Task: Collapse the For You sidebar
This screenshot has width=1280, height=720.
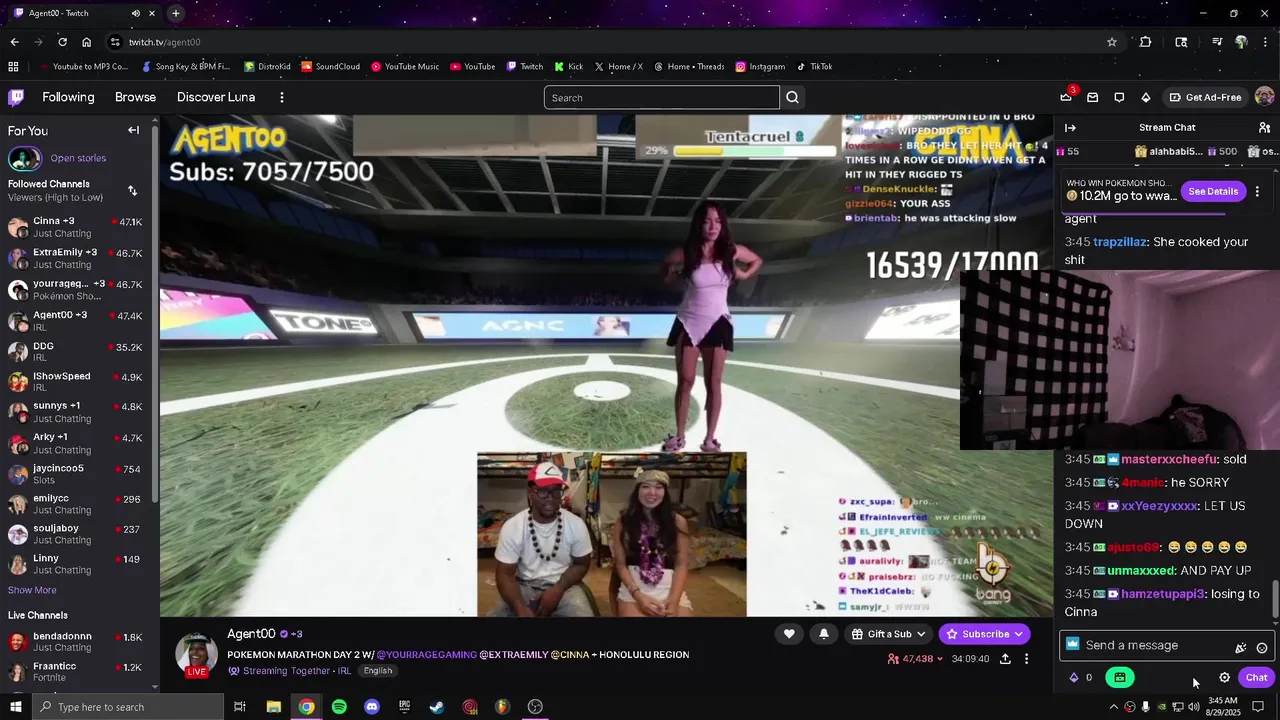Action: (133, 130)
